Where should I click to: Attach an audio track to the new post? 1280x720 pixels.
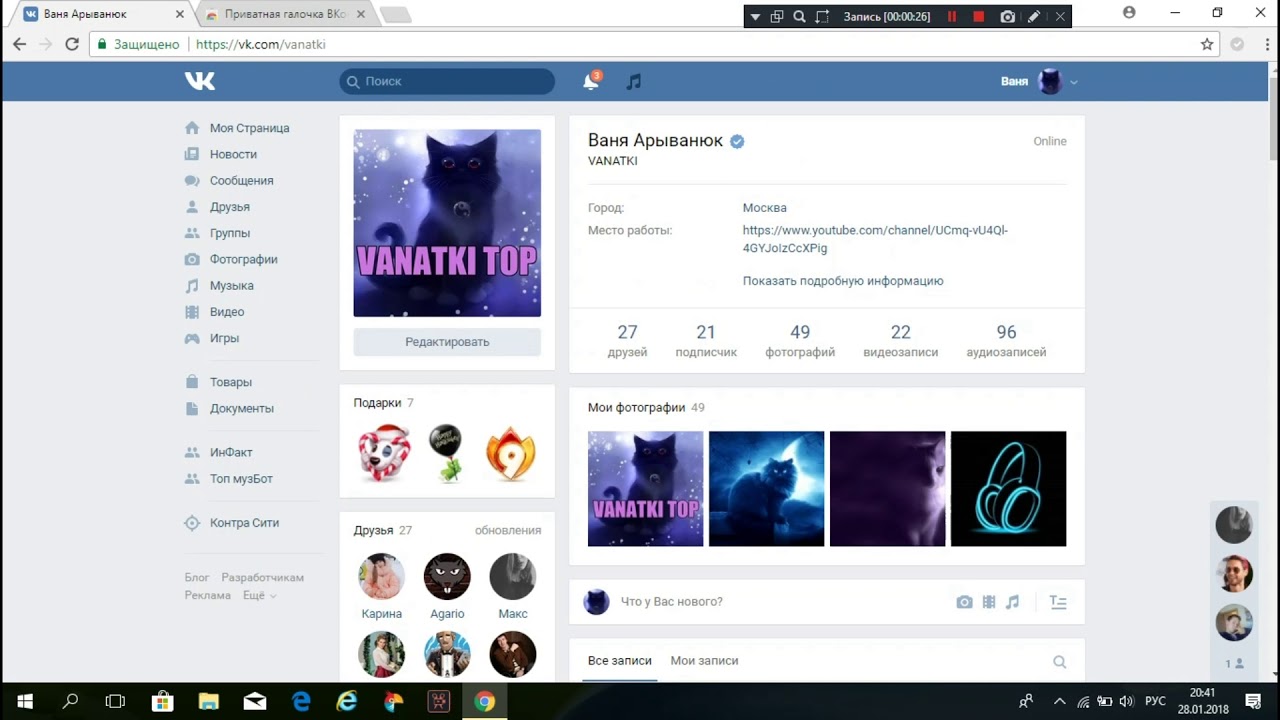click(1013, 602)
